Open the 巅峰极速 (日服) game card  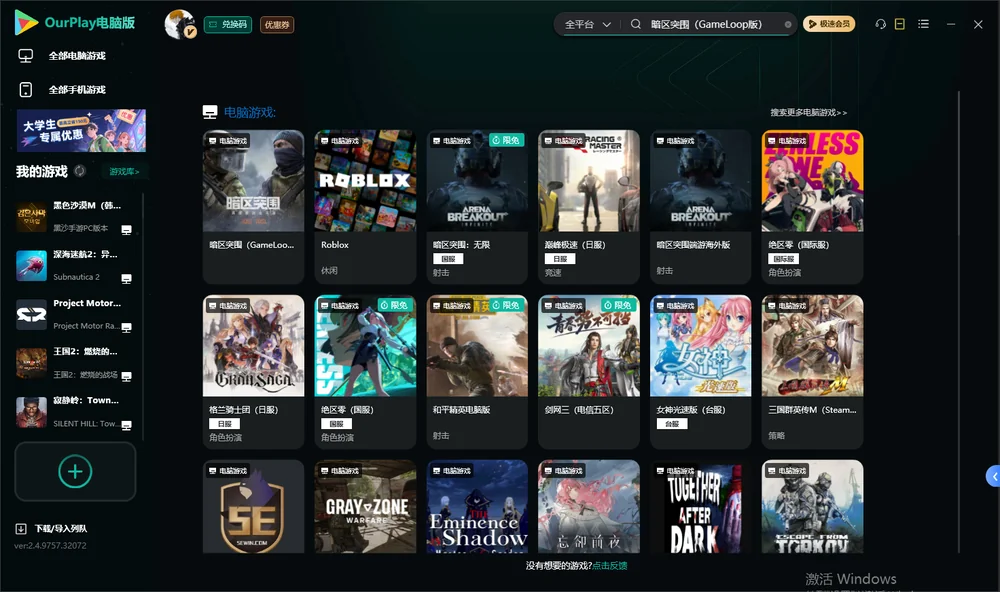point(589,206)
